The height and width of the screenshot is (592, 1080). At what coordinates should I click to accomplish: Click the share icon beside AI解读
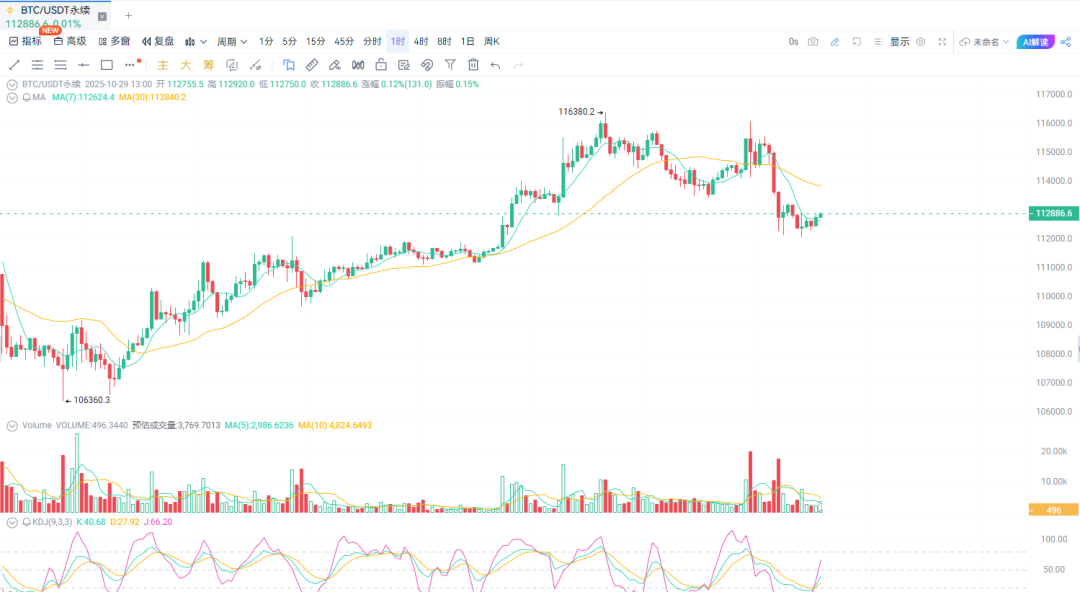1065,42
